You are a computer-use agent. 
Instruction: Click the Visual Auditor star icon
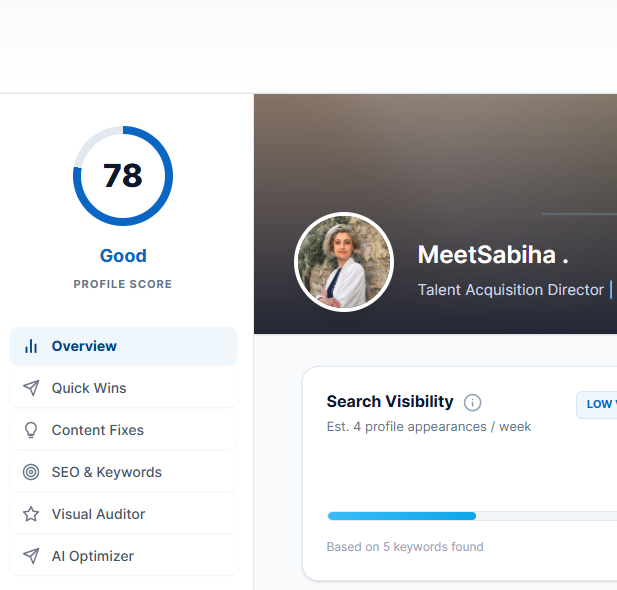31,514
